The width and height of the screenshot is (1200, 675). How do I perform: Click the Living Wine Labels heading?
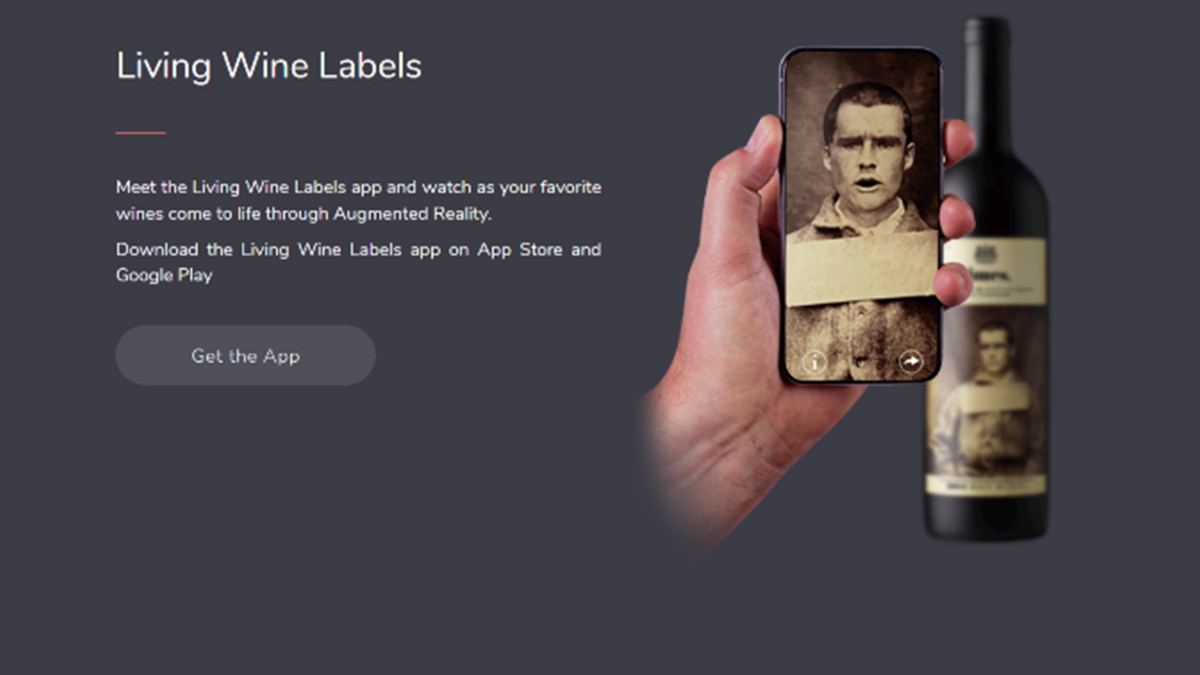[x=269, y=66]
